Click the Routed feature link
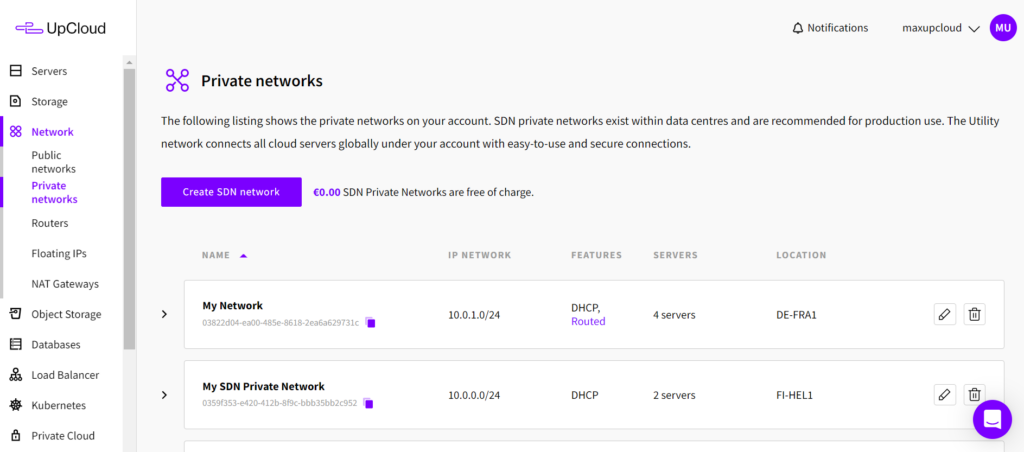 coord(588,322)
